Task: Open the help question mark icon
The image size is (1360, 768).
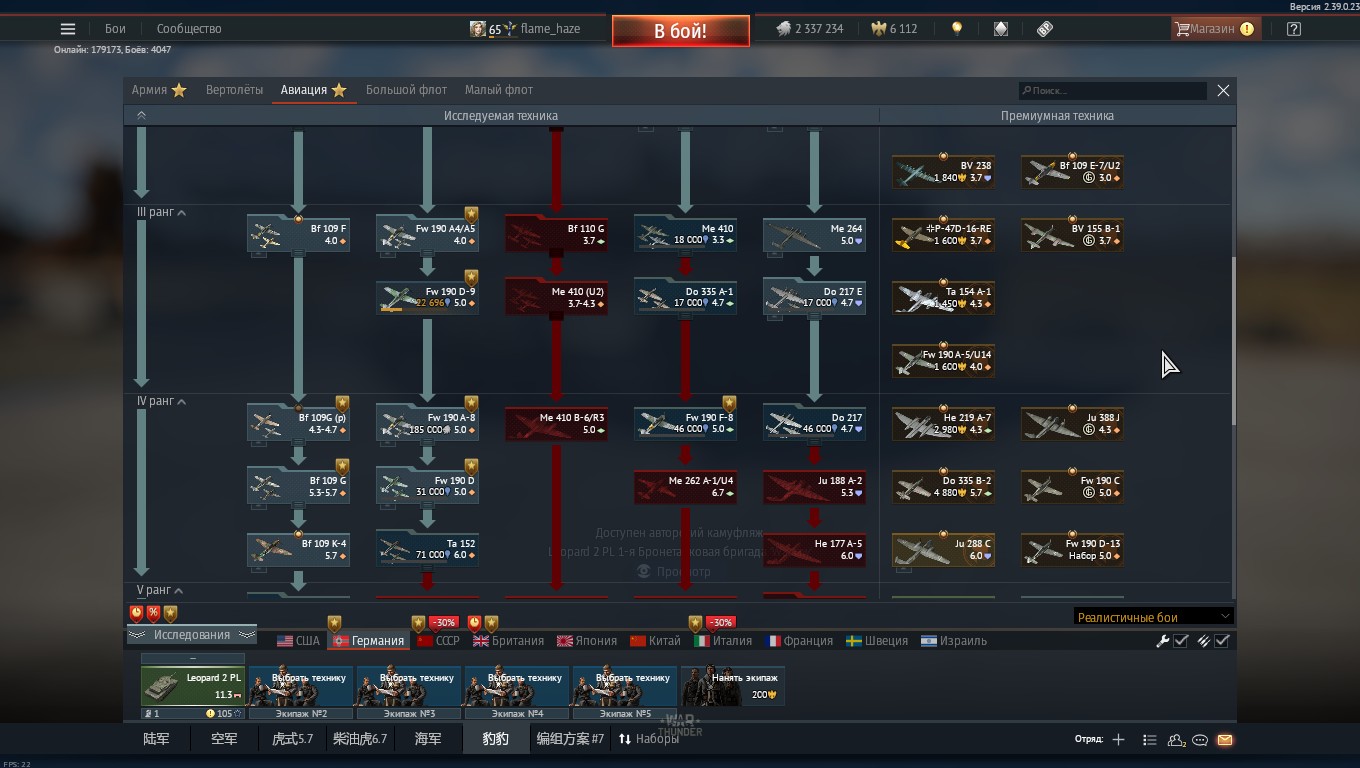Action: (x=1294, y=29)
